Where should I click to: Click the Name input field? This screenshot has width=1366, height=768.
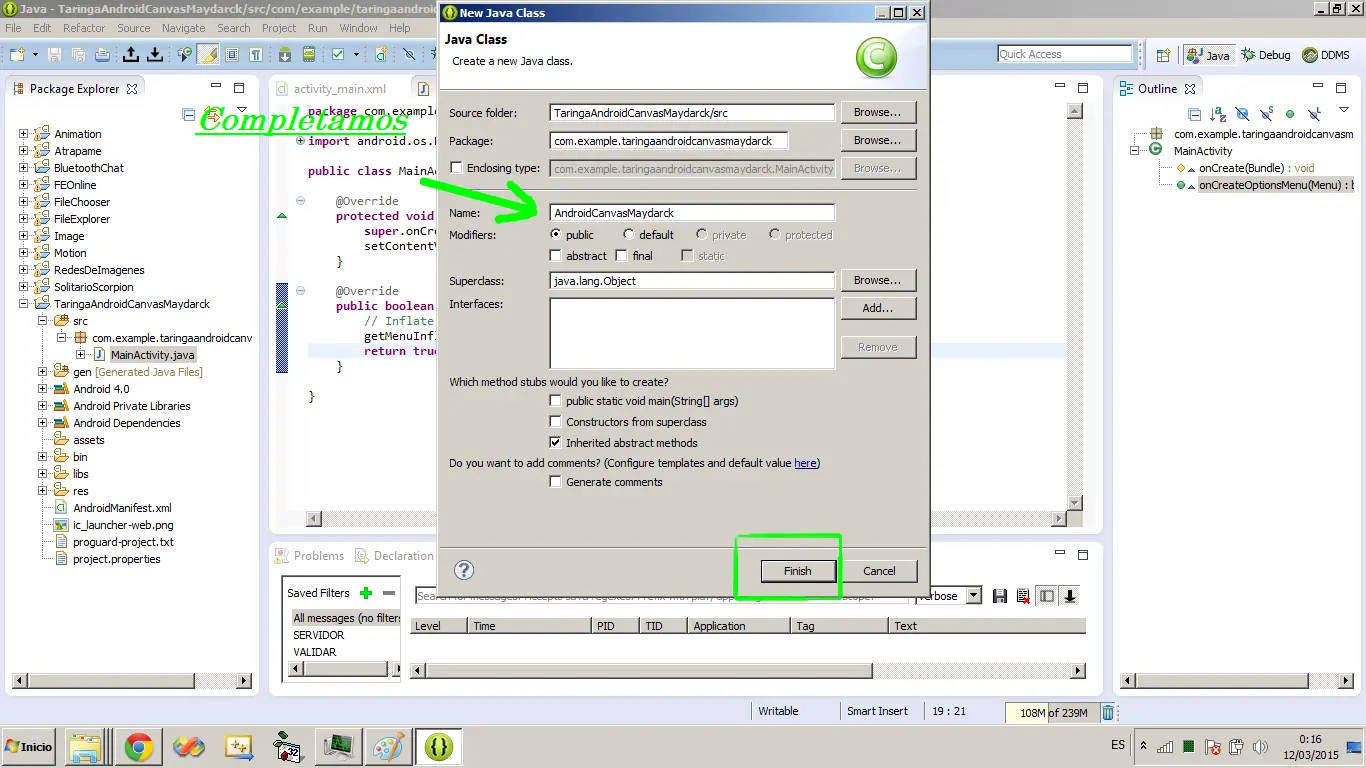tap(692, 213)
